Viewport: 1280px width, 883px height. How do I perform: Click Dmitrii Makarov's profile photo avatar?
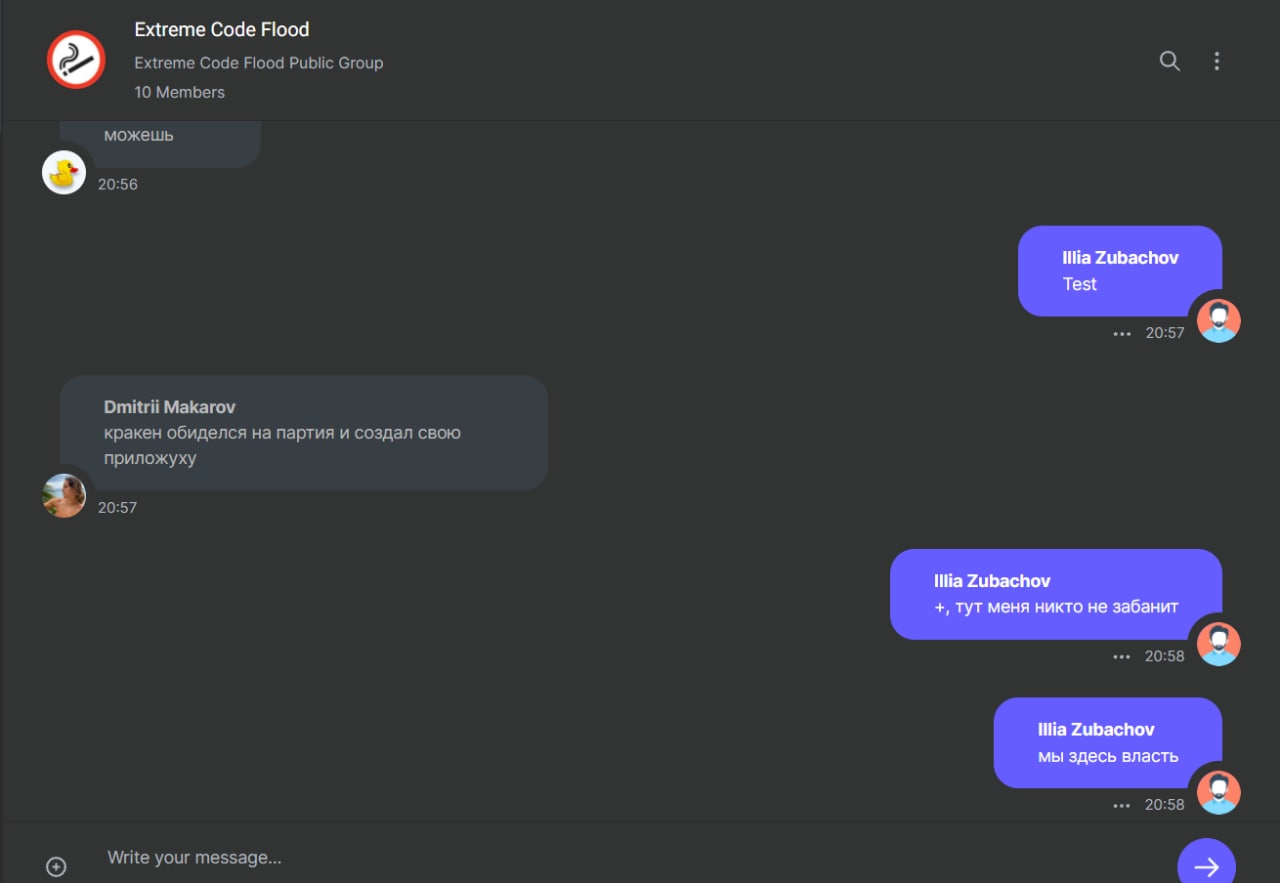tap(64, 496)
